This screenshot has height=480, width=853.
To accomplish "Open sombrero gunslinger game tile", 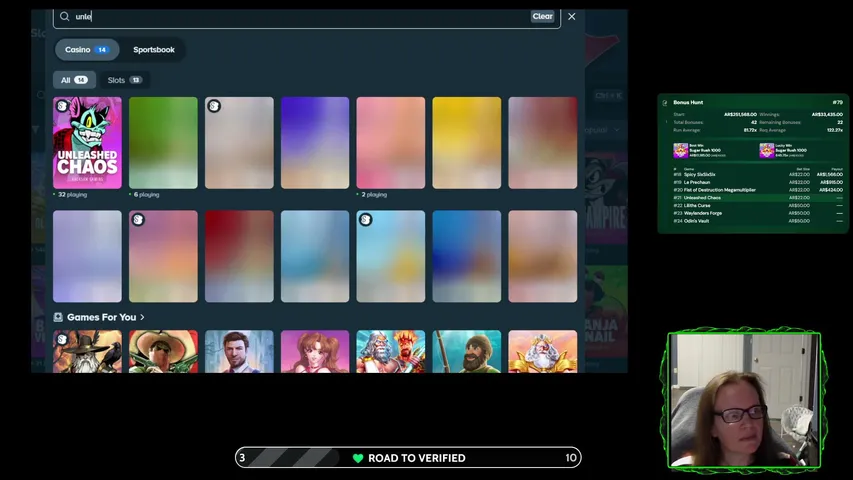I will [163, 351].
